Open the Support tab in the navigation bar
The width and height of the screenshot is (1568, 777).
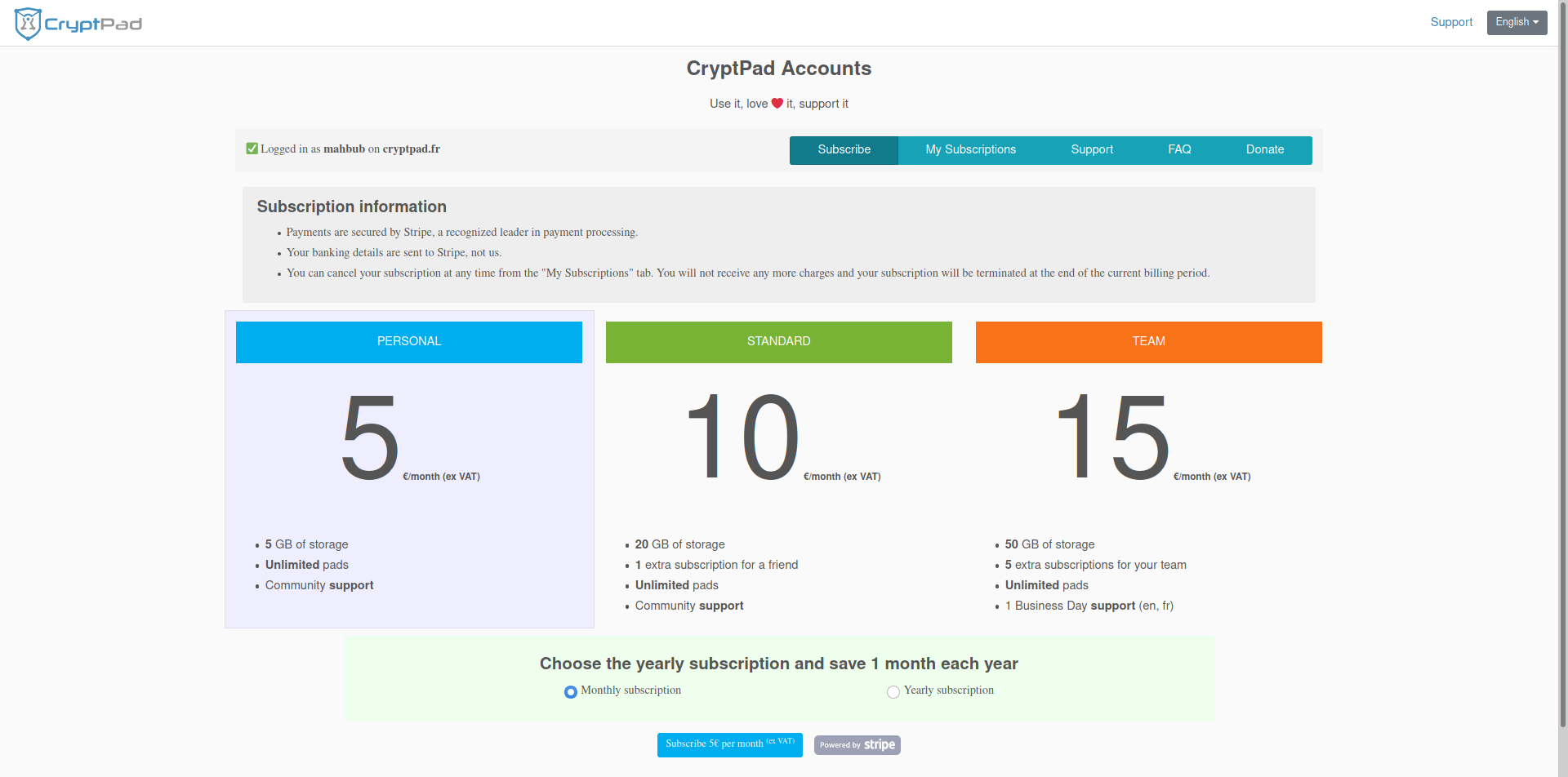1092,150
